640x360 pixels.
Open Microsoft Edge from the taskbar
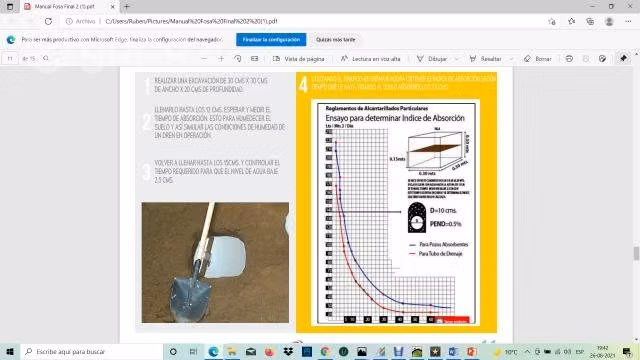[x=213, y=351]
